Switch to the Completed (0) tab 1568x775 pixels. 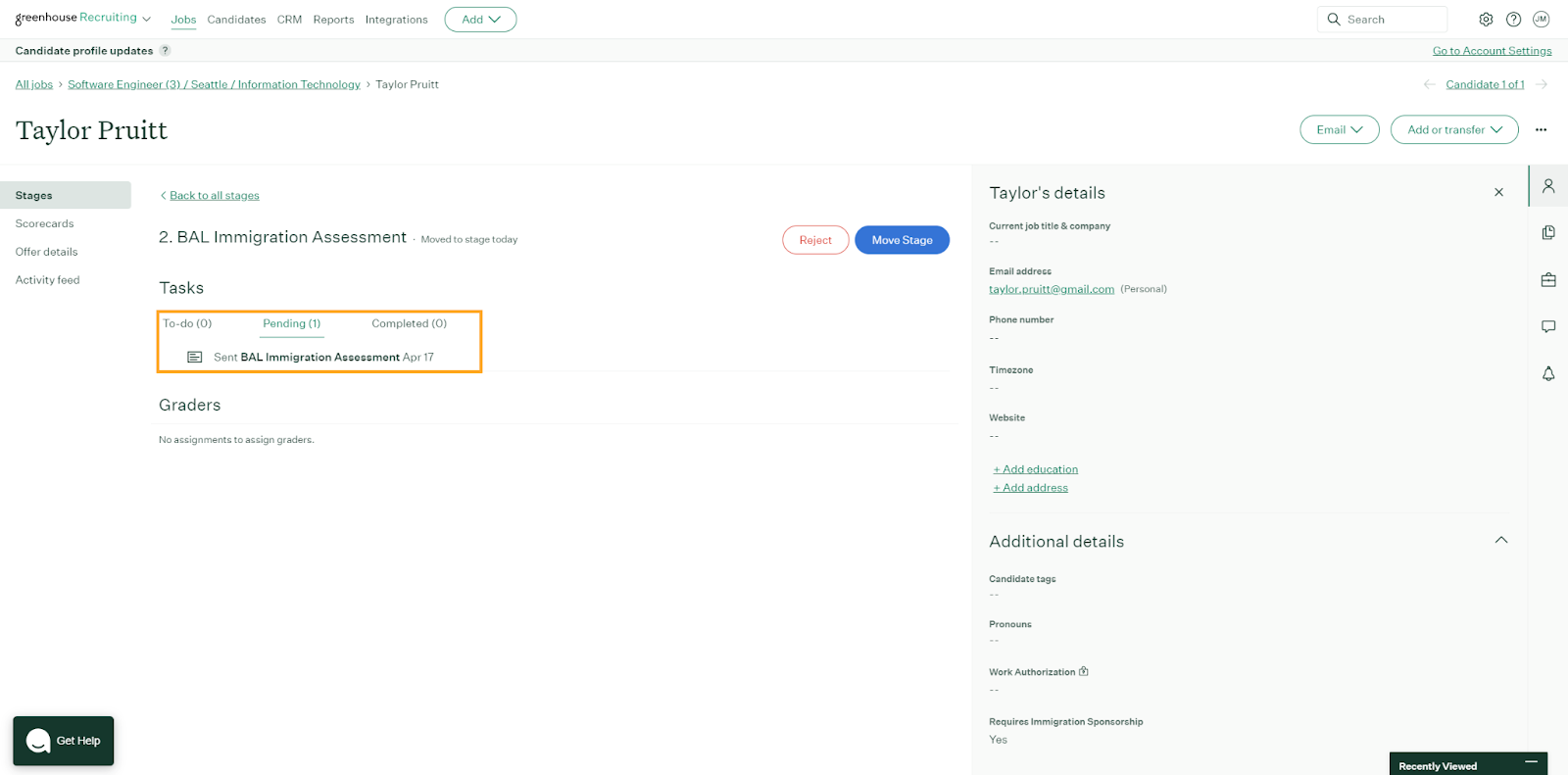409,323
